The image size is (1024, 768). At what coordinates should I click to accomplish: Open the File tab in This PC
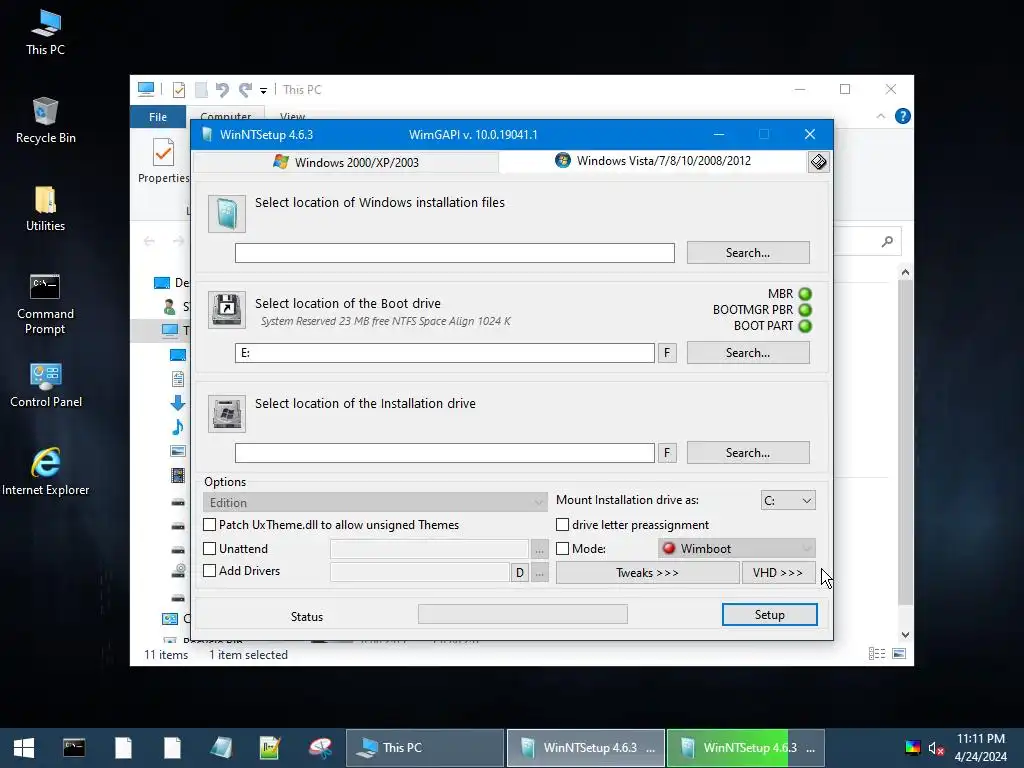(x=158, y=117)
